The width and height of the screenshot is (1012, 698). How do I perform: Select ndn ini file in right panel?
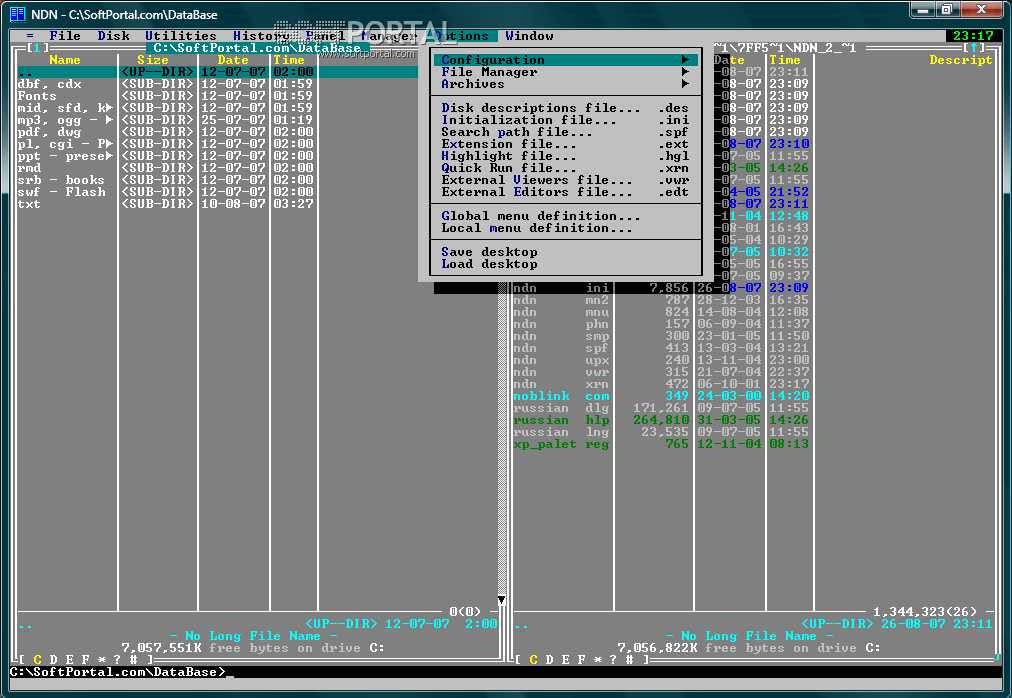660,288
